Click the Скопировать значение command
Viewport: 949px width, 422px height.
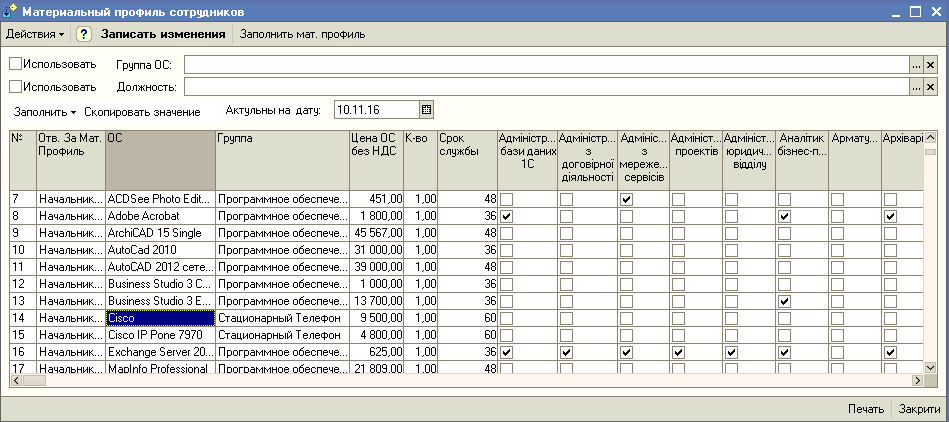point(142,111)
